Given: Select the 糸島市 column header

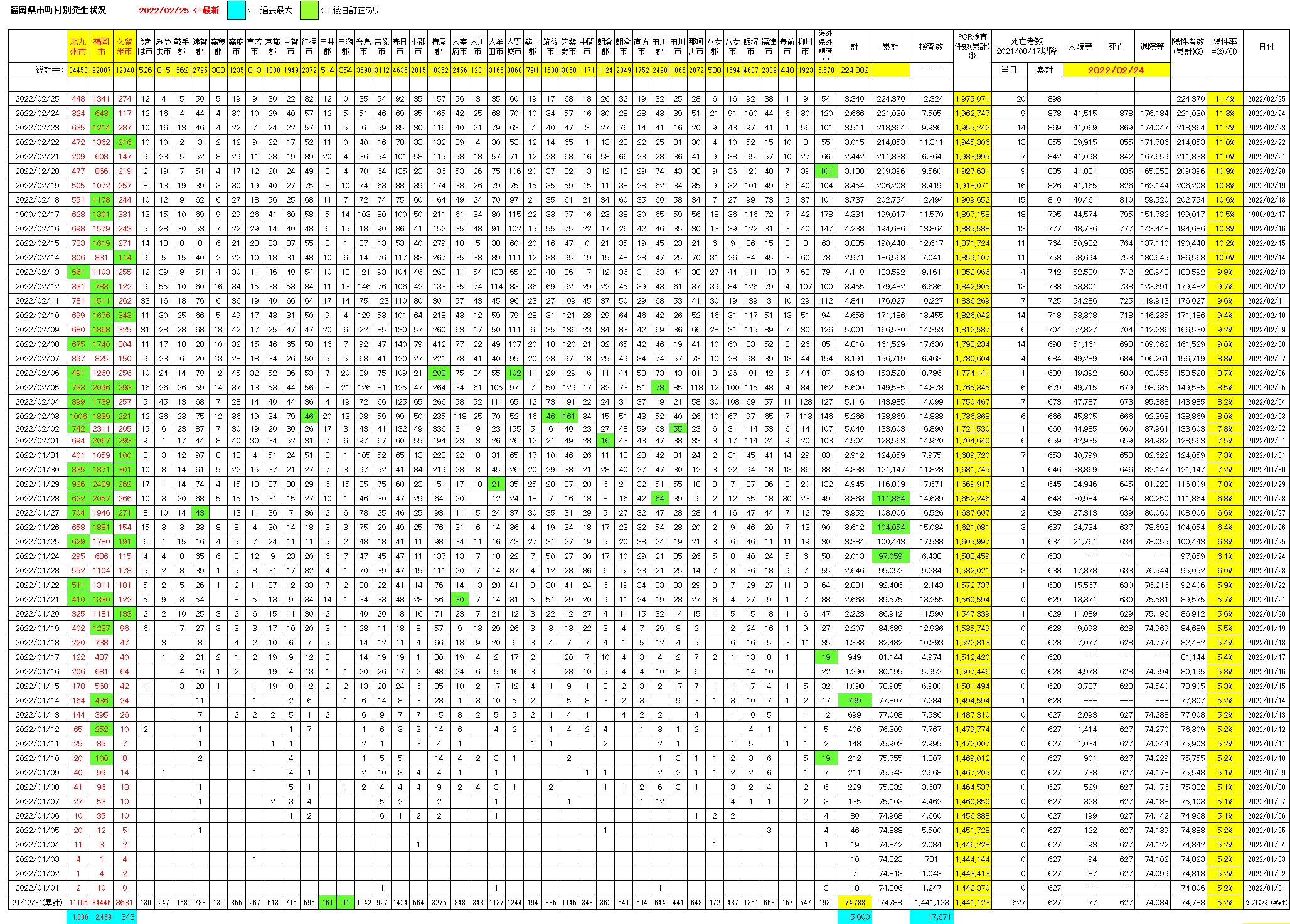Looking at the screenshot, I should click(x=363, y=46).
